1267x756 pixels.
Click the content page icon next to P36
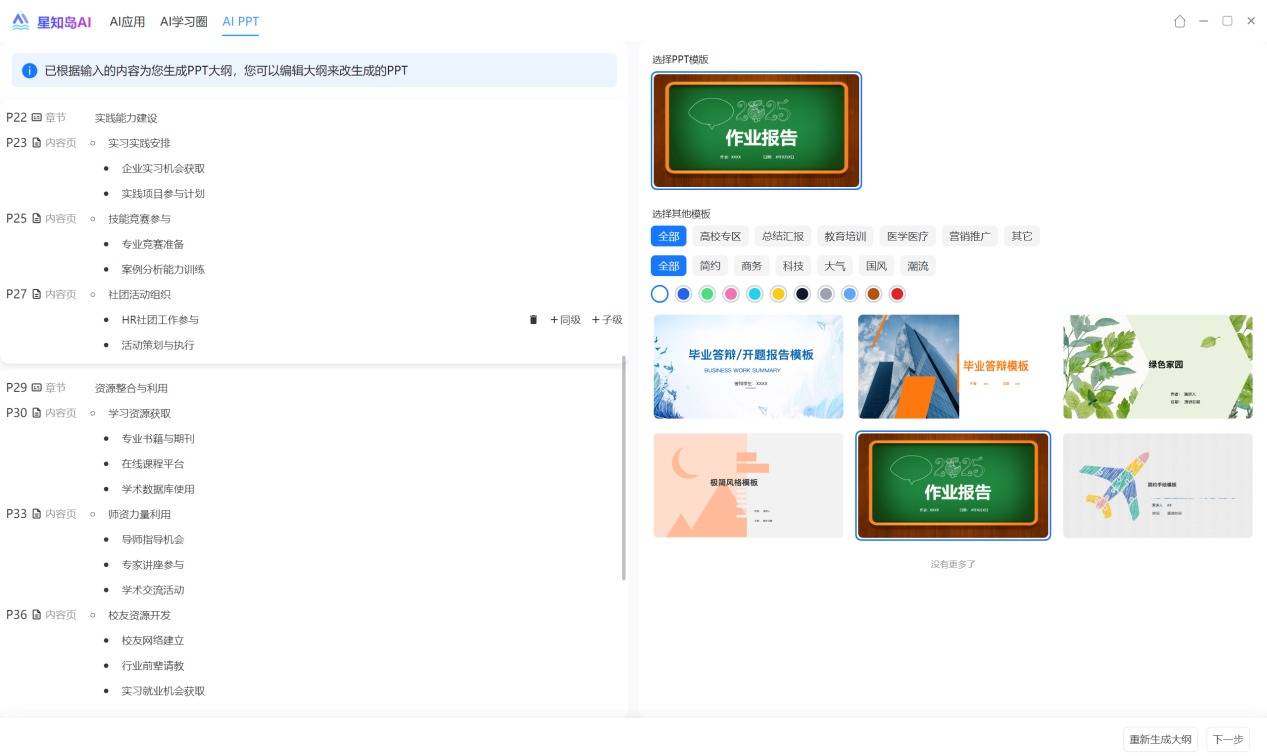37,615
